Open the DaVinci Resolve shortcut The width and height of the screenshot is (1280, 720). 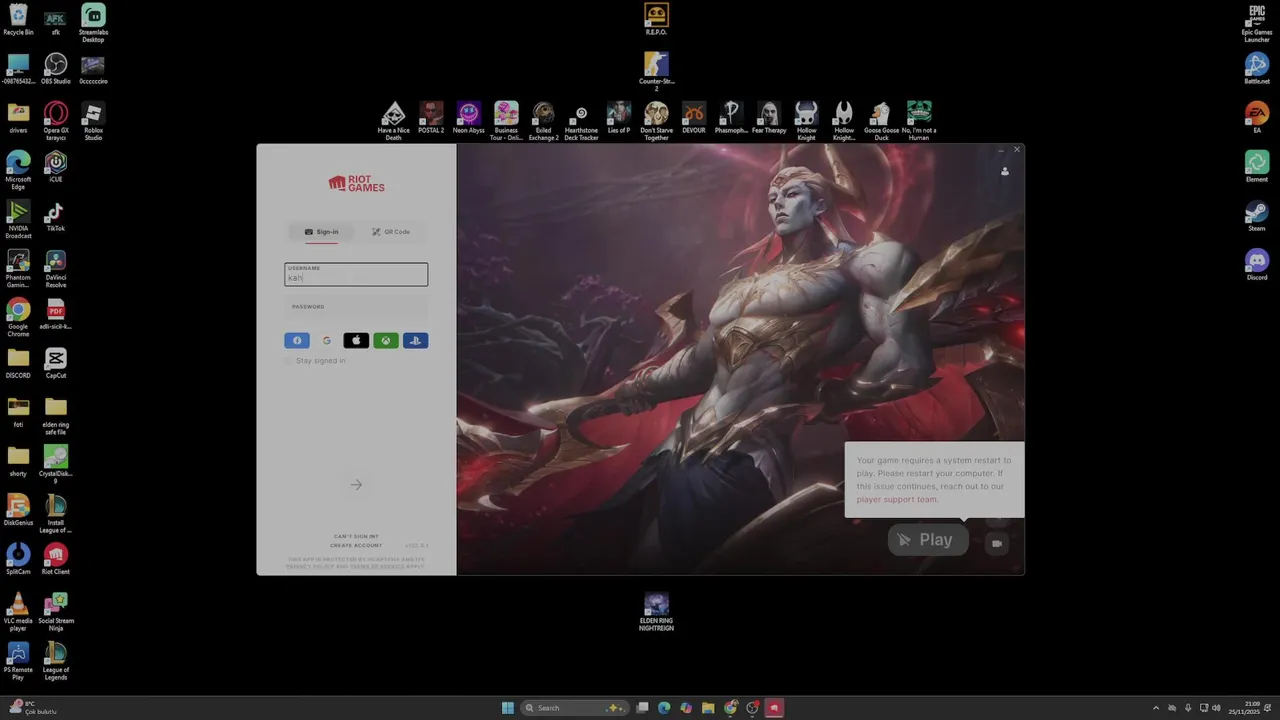56,268
